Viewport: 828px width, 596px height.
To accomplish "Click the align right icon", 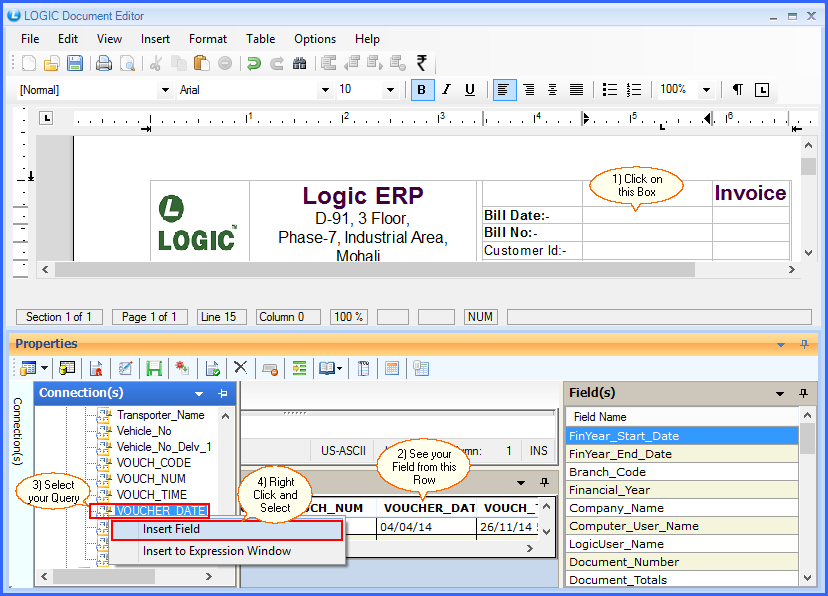I will click(529, 90).
